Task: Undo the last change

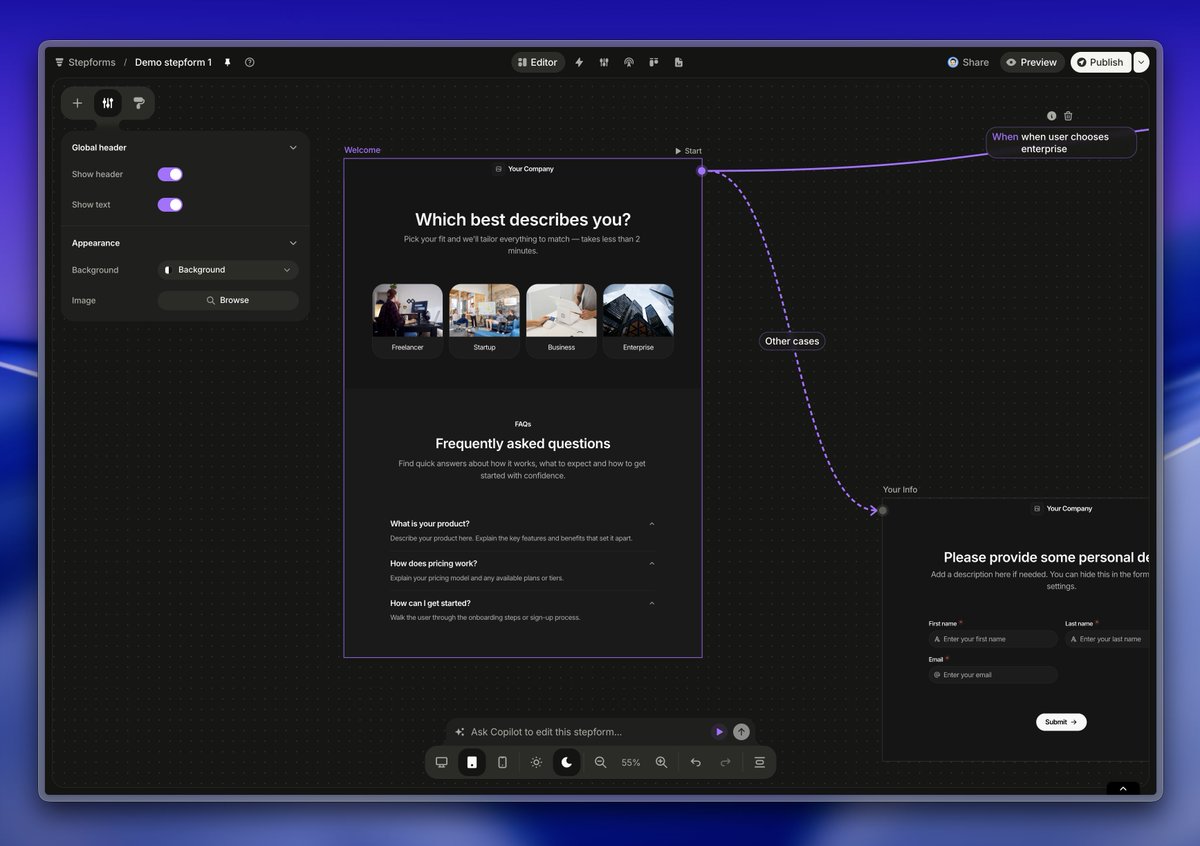Action: click(696, 762)
